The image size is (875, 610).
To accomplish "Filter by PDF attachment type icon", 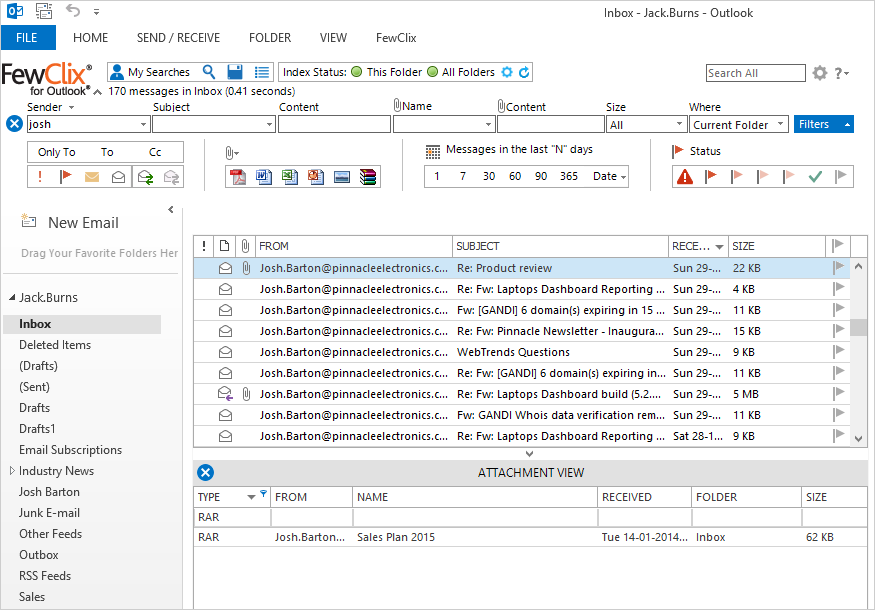I will pyautogui.click(x=238, y=177).
